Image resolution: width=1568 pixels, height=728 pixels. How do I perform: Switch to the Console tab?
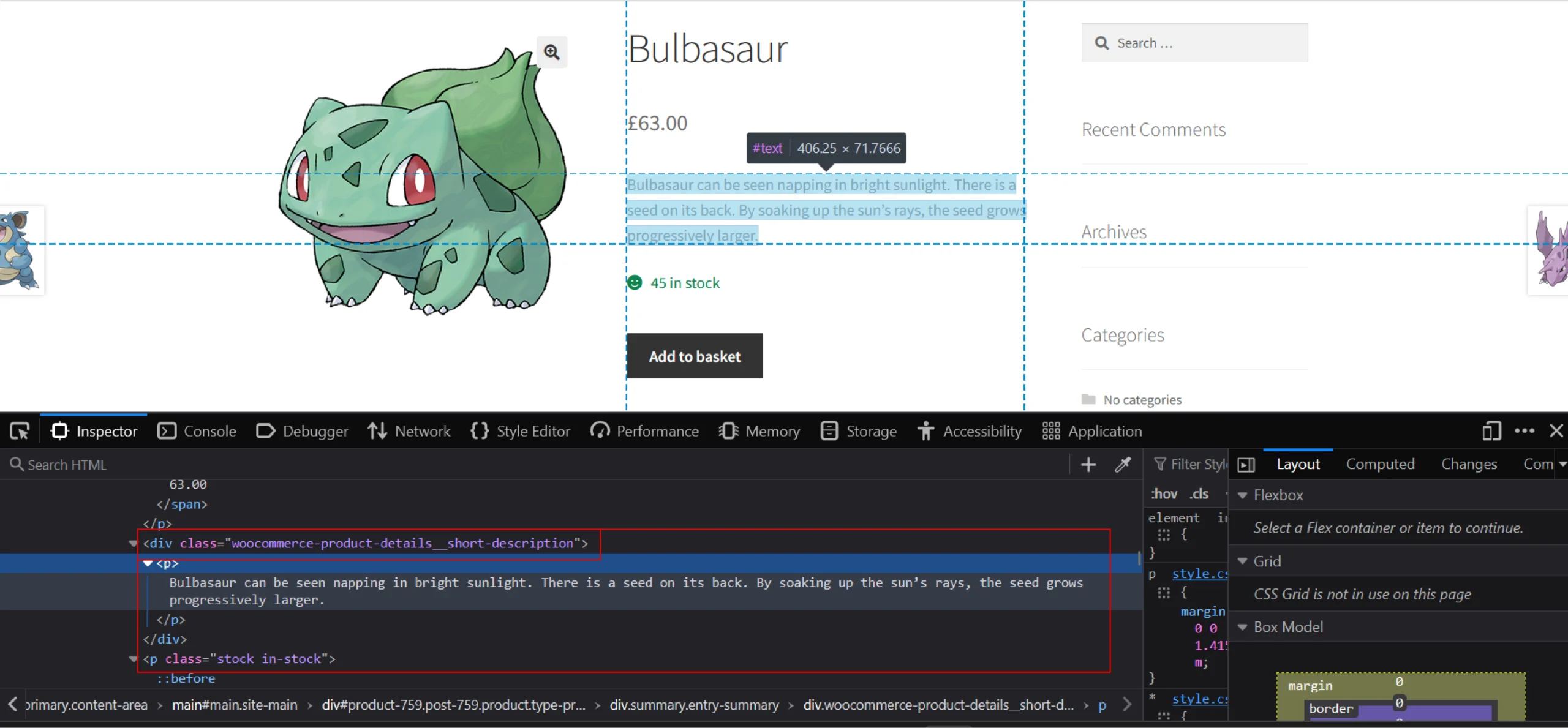pyautogui.click(x=197, y=431)
